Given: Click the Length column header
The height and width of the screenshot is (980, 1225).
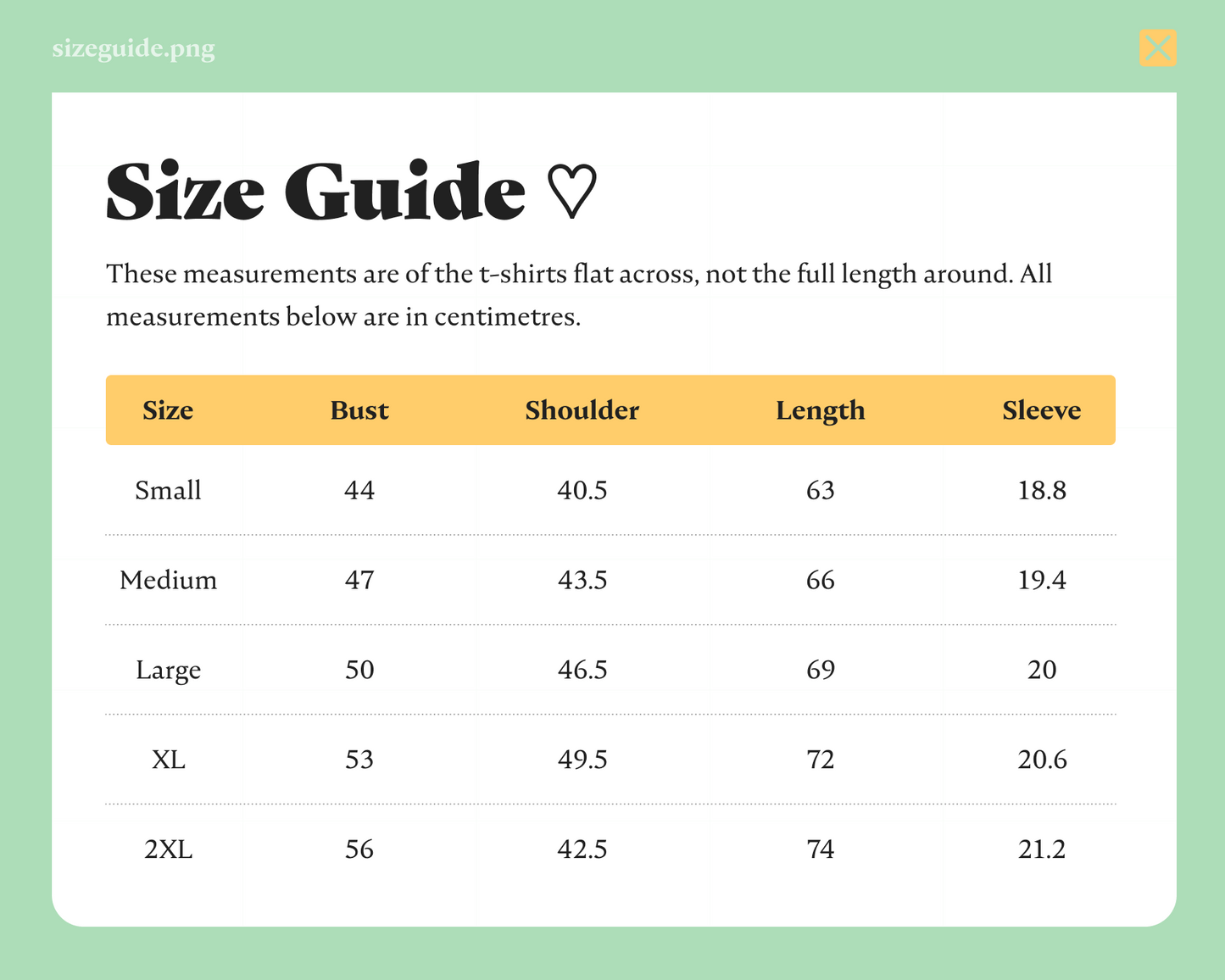Looking at the screenshot, I should [821, 411].
